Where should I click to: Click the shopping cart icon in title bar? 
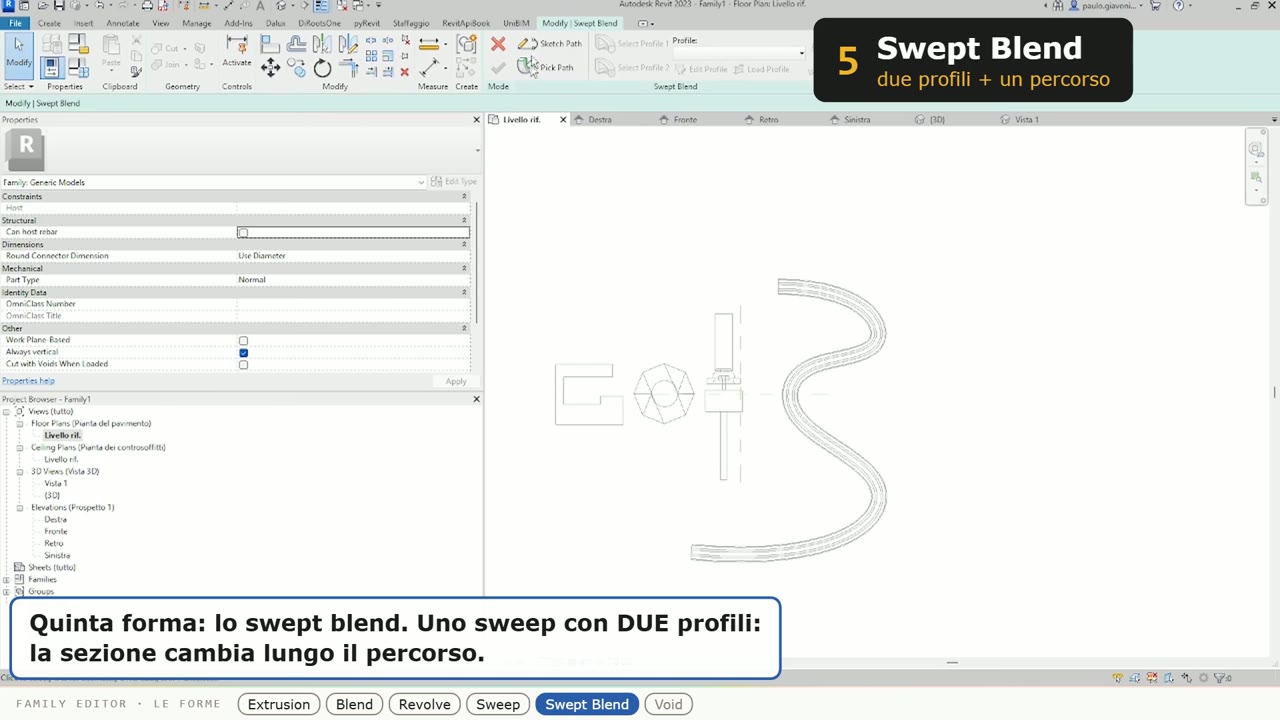[1156, 6]
